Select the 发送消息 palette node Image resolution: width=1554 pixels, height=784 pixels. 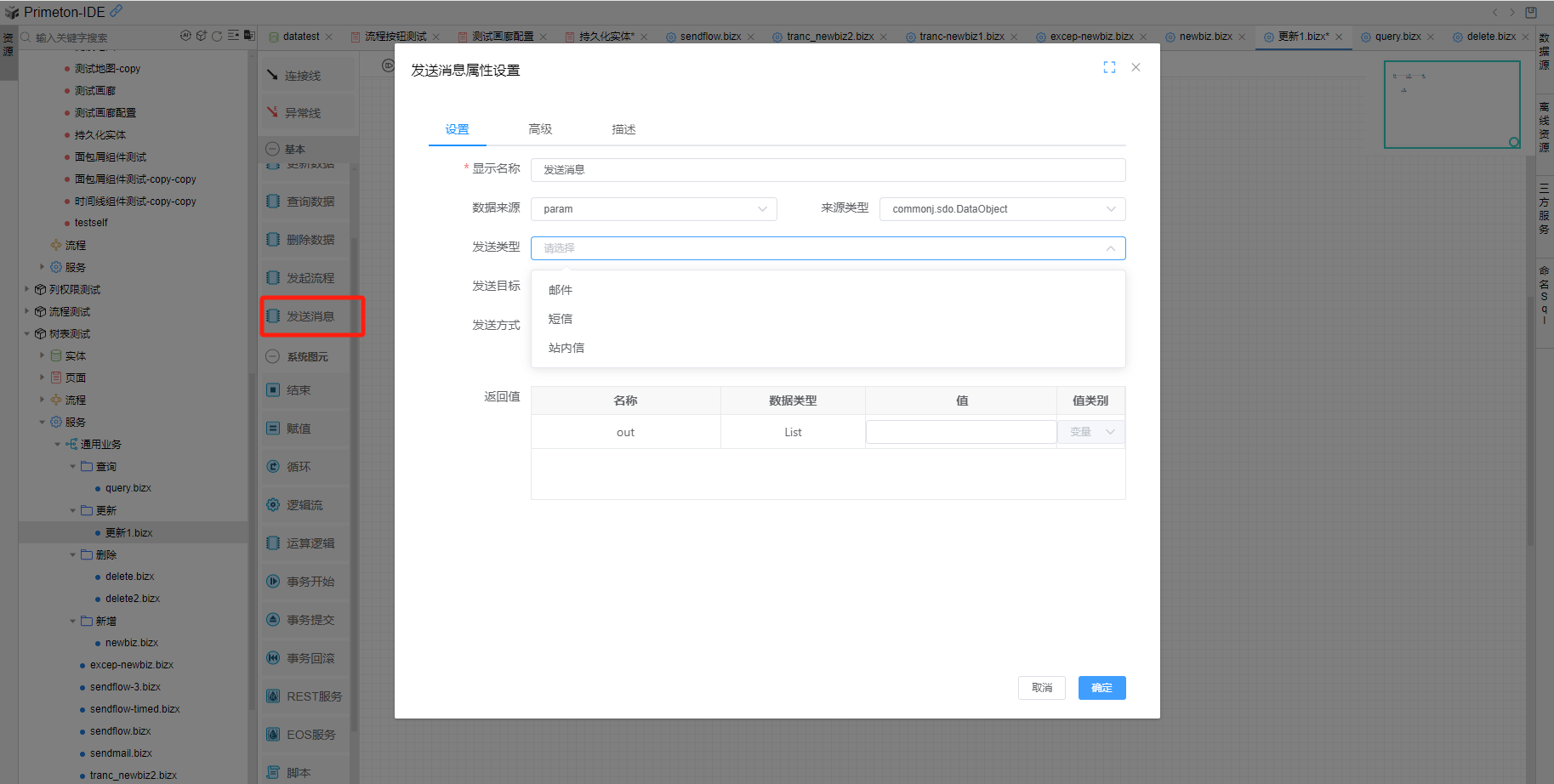pyautogui.click(x=310, y=316)
